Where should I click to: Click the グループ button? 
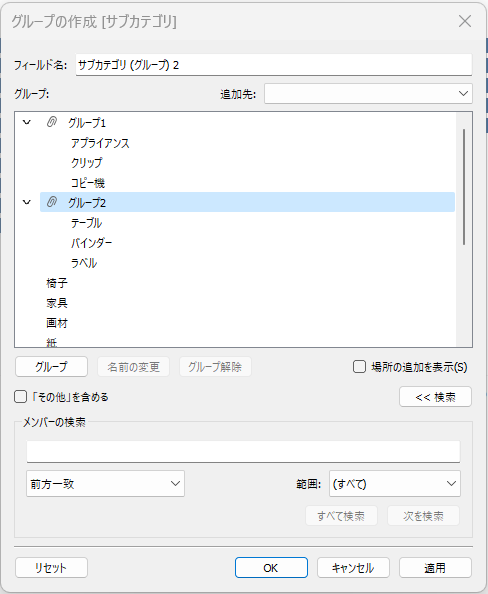52,367
